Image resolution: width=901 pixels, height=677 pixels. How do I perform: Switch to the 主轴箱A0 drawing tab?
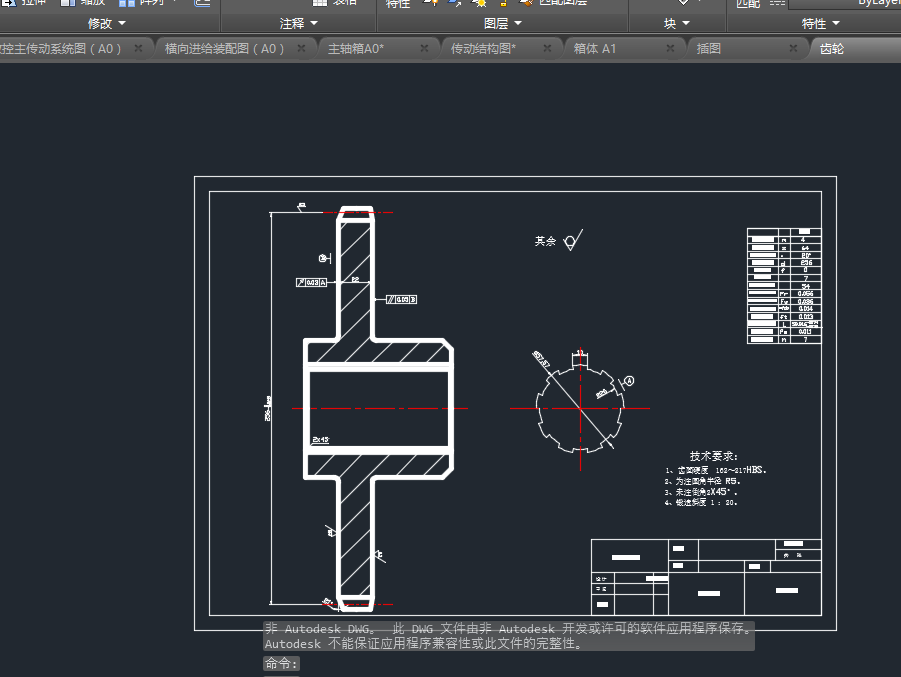click(x=356, y=48)
